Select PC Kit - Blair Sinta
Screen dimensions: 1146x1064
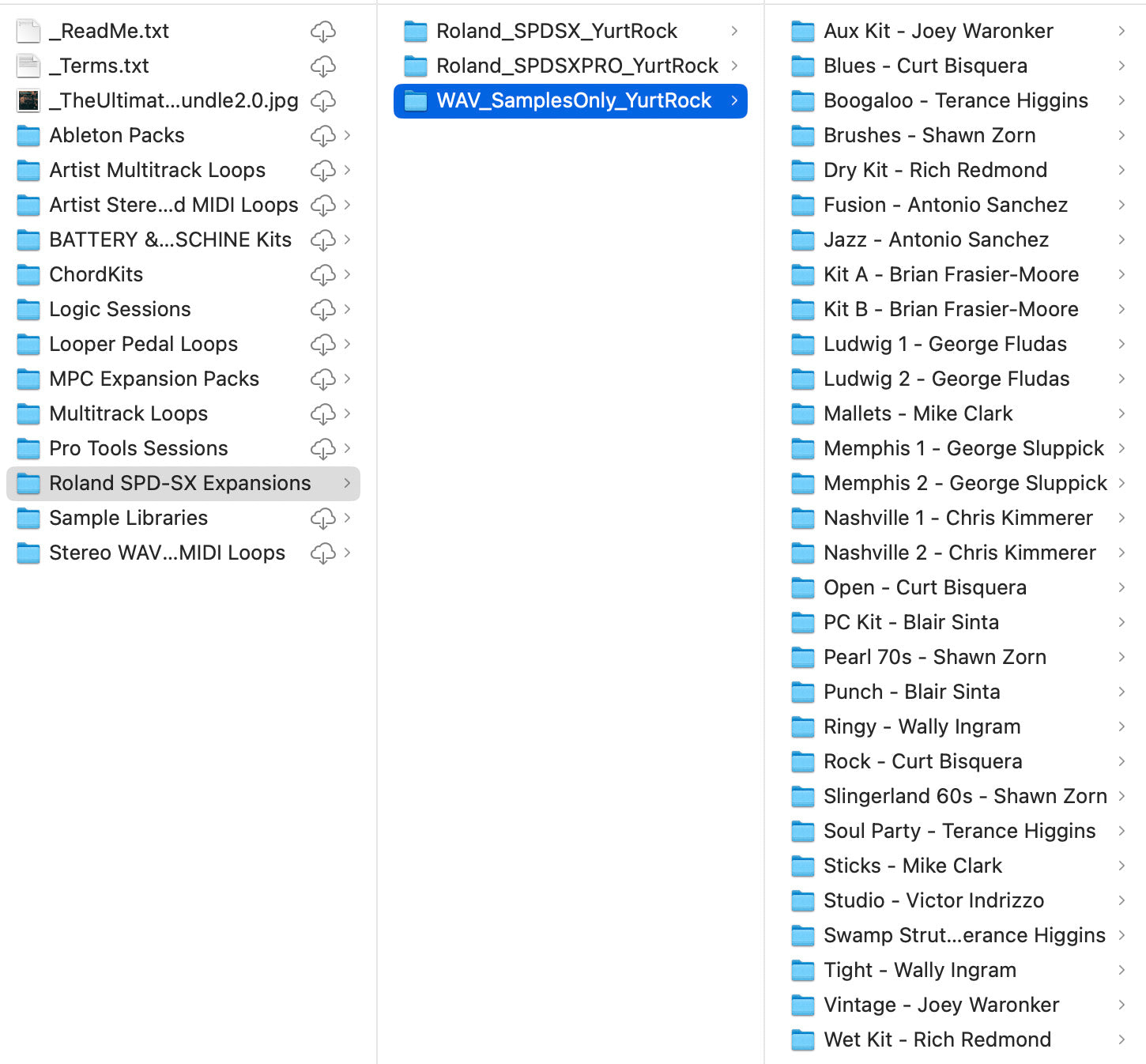click(x=958, y=622)
